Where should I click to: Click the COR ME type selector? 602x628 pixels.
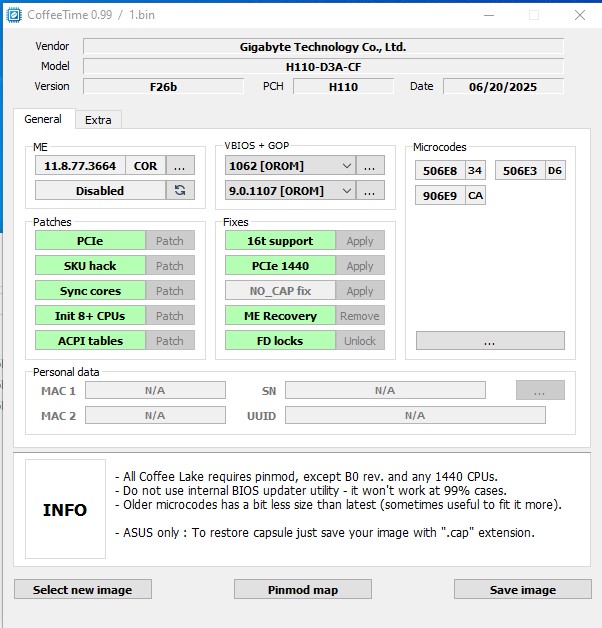point(145,166)
